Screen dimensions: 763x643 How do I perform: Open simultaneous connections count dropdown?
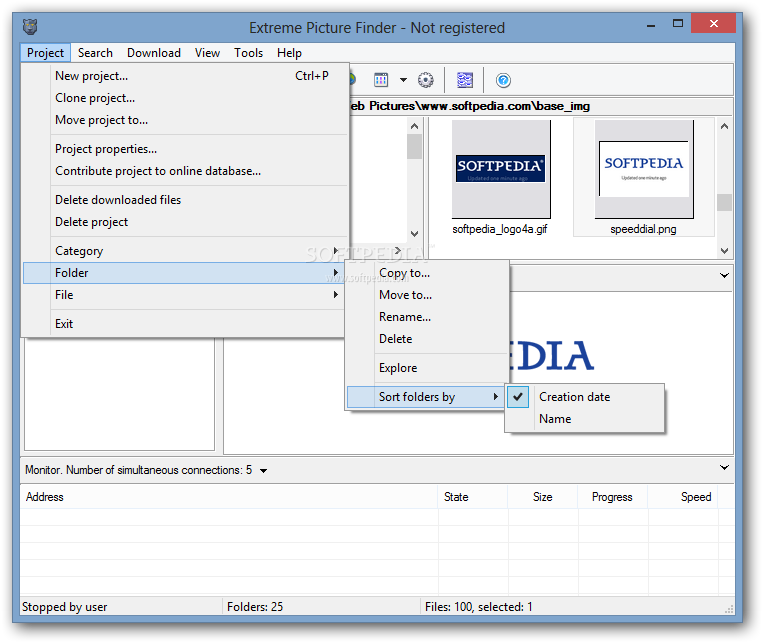[263, 471]
